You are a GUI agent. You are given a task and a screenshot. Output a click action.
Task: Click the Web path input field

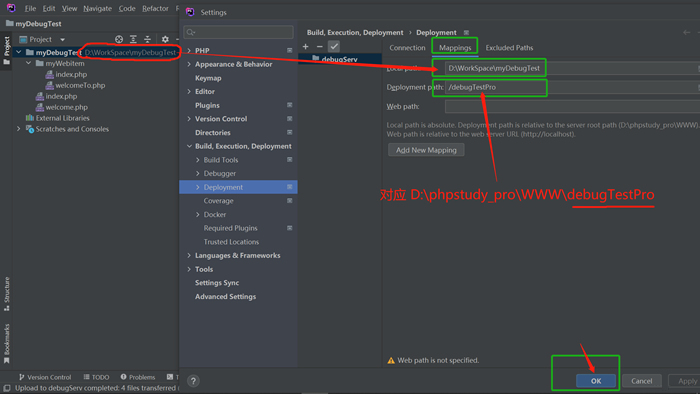click(572, 106)
